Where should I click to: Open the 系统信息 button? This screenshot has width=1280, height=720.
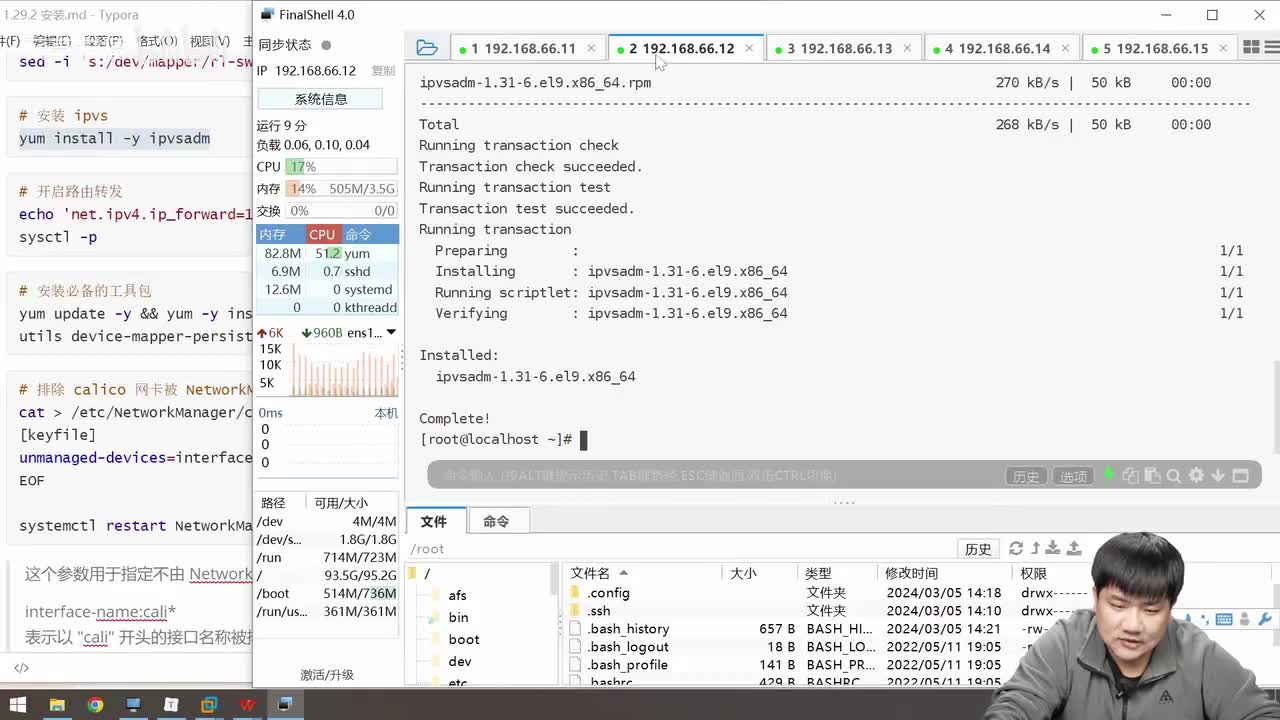[320, 99]
